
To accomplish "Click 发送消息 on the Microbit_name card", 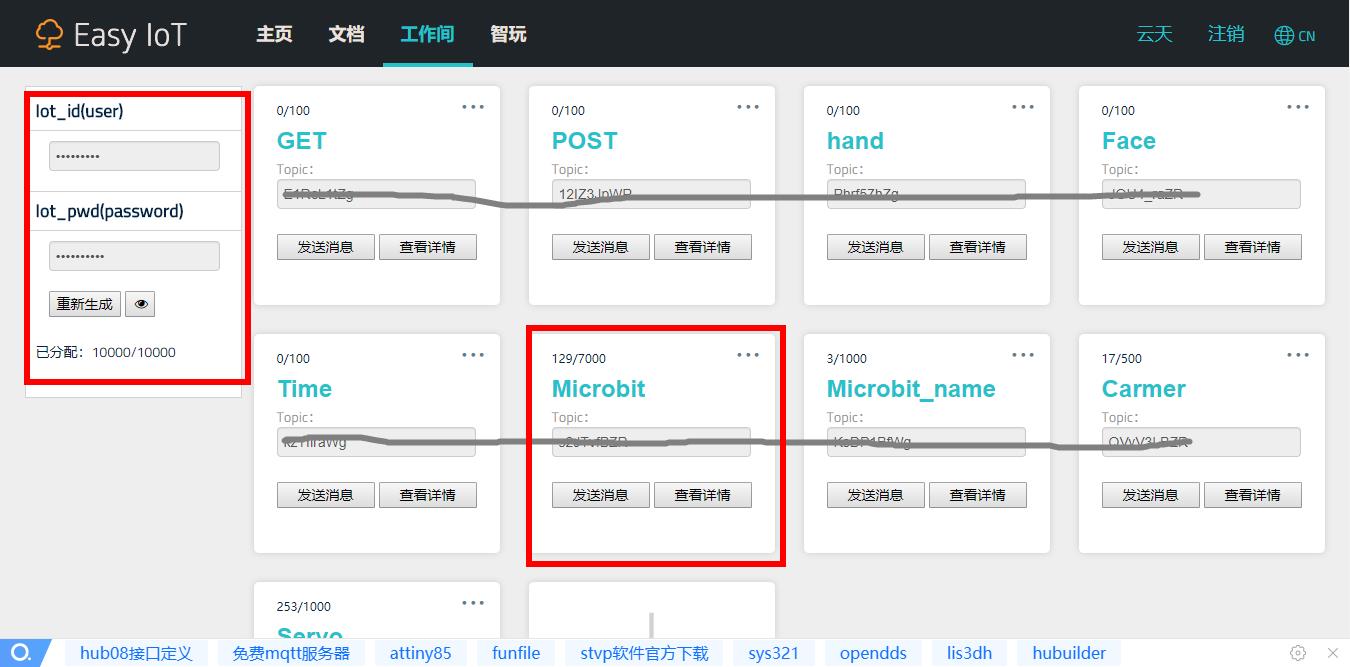I will [876, 495].
